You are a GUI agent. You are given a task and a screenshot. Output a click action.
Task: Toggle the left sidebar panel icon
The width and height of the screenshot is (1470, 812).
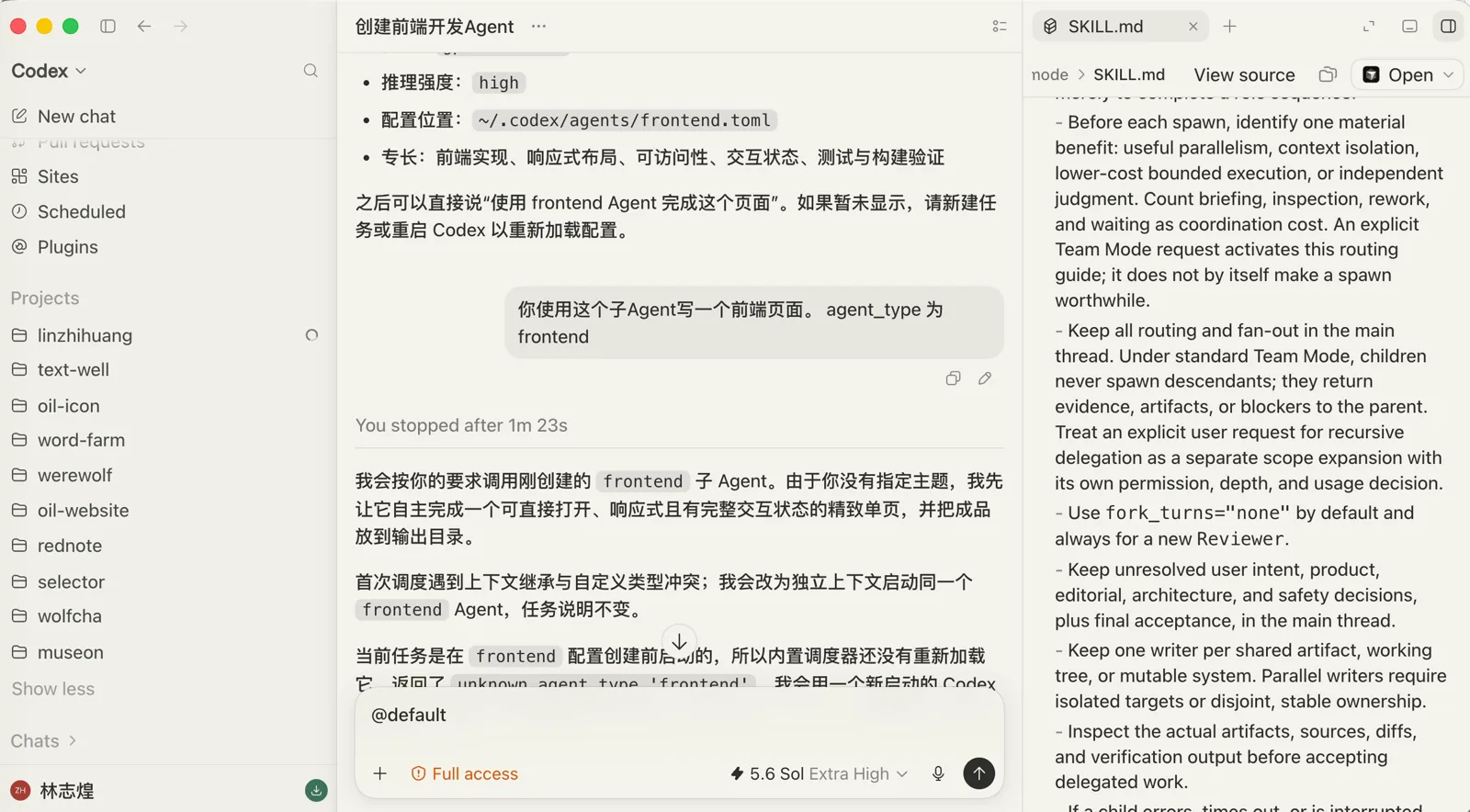tap(107, 26)
